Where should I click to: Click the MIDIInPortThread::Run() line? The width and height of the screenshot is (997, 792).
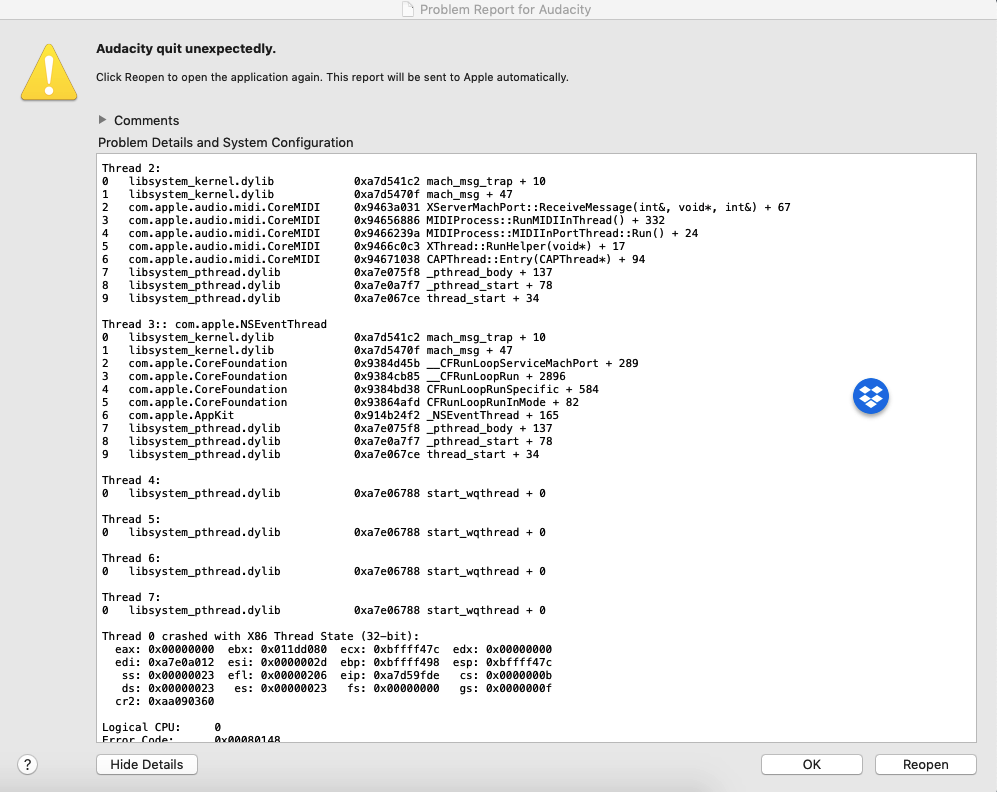click(x=400, y=233)
